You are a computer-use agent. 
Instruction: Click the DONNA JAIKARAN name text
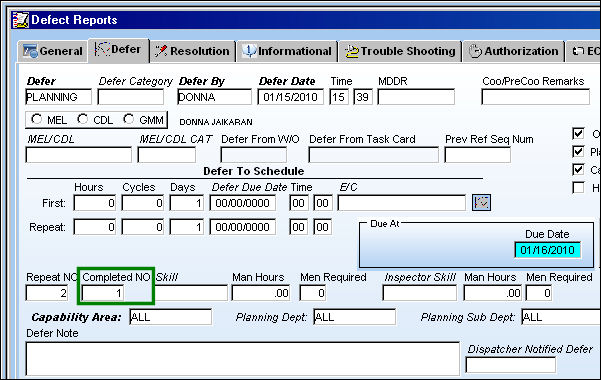216,122
